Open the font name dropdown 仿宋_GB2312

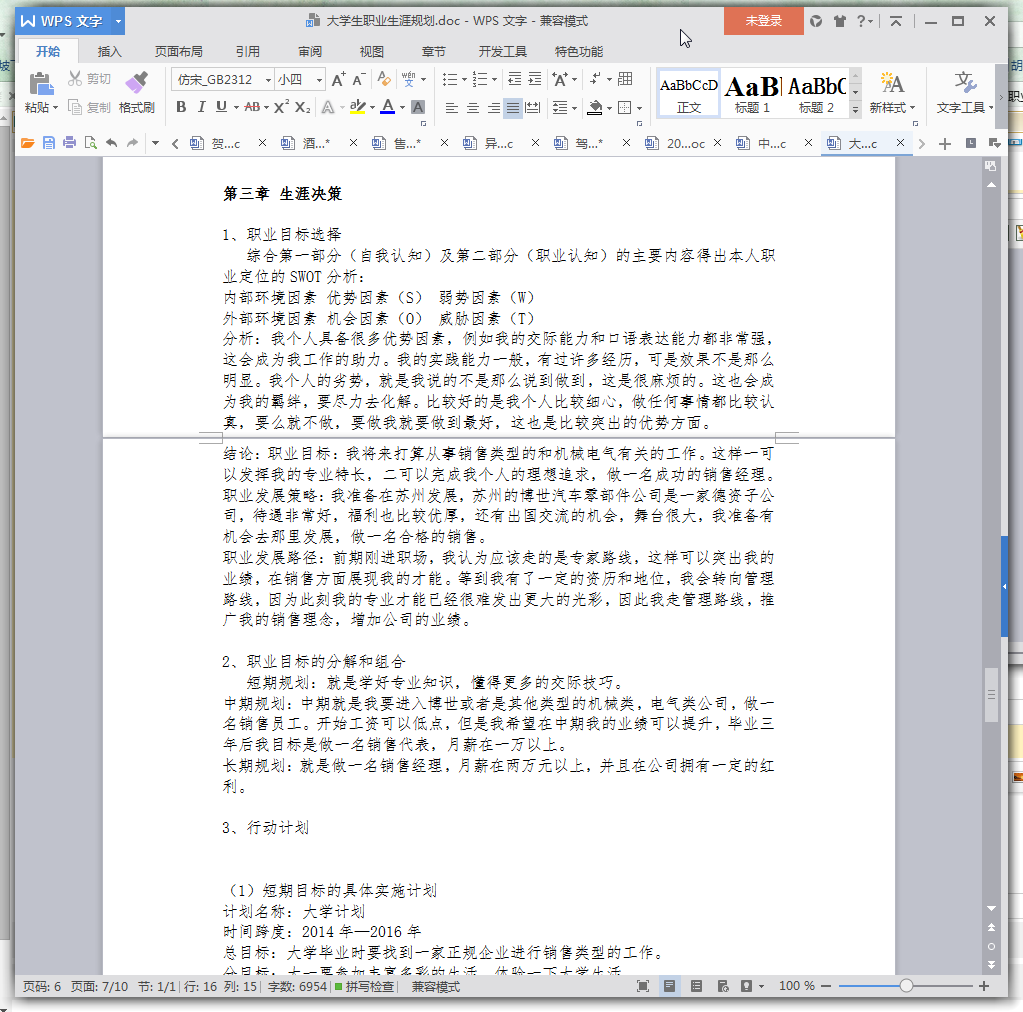pos(268,80)
